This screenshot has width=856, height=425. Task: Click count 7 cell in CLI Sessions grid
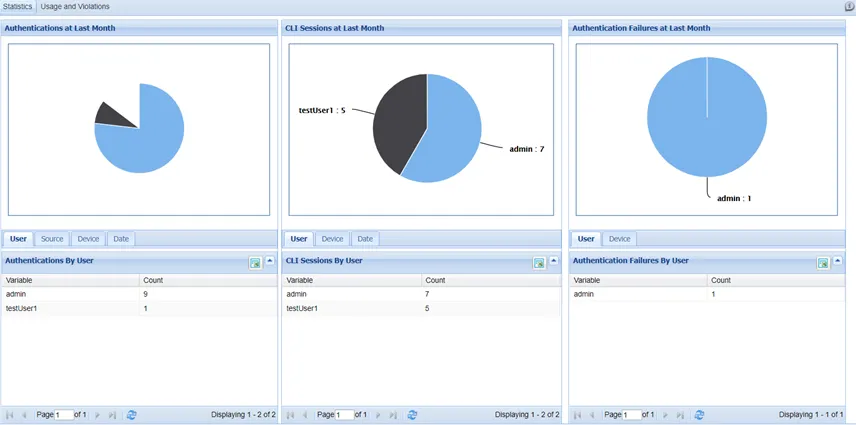(491, 294)
